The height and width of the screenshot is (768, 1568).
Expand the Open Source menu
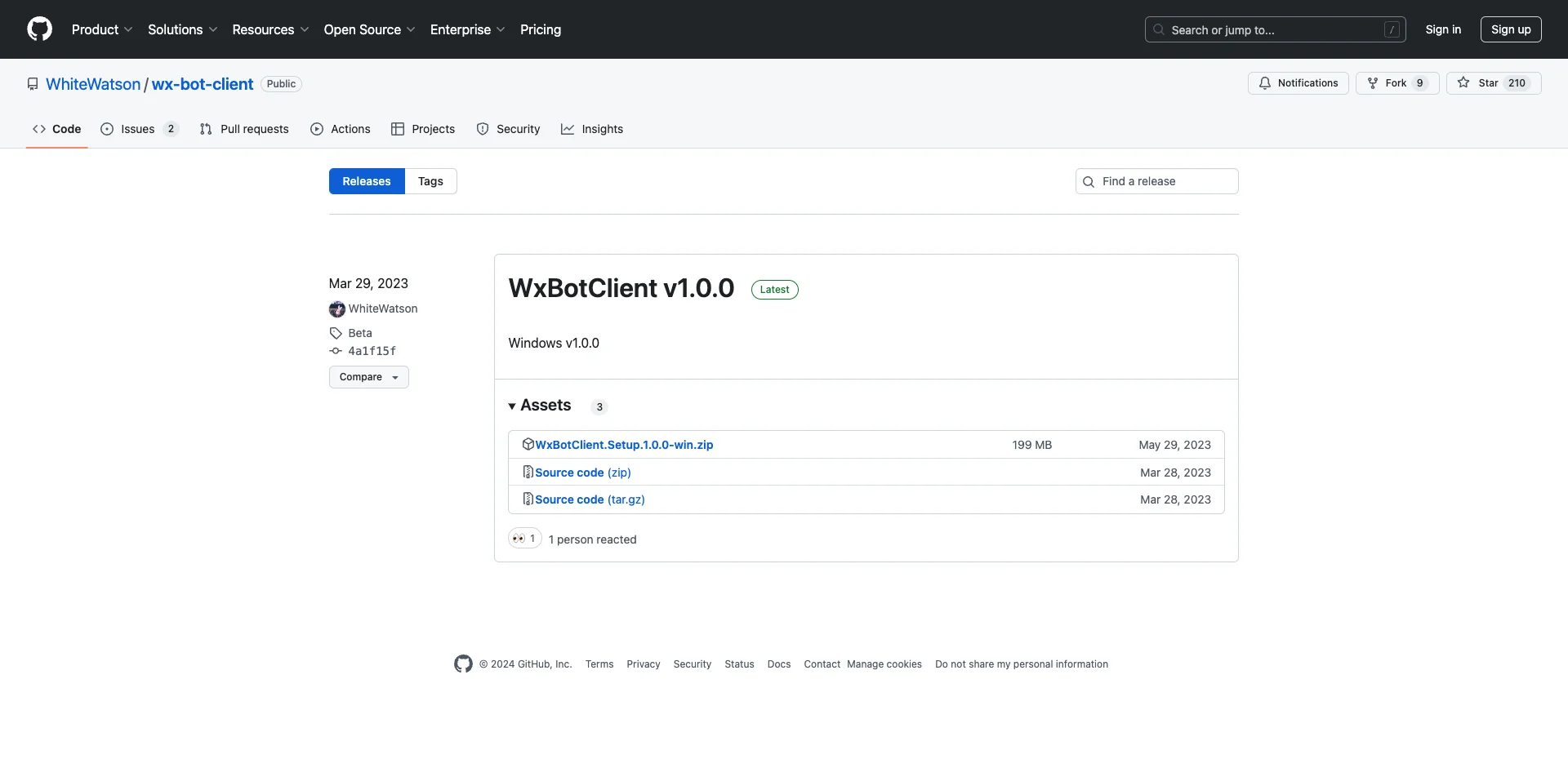(x=369, y=29)
